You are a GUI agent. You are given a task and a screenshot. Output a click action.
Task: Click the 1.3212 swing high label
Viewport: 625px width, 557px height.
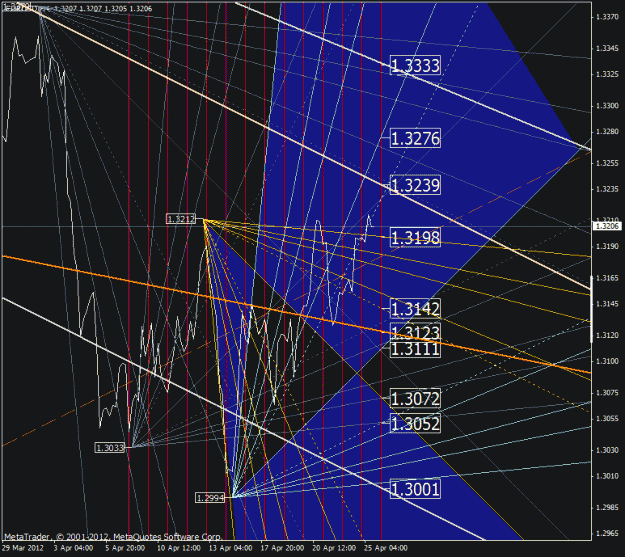(181, 219)
